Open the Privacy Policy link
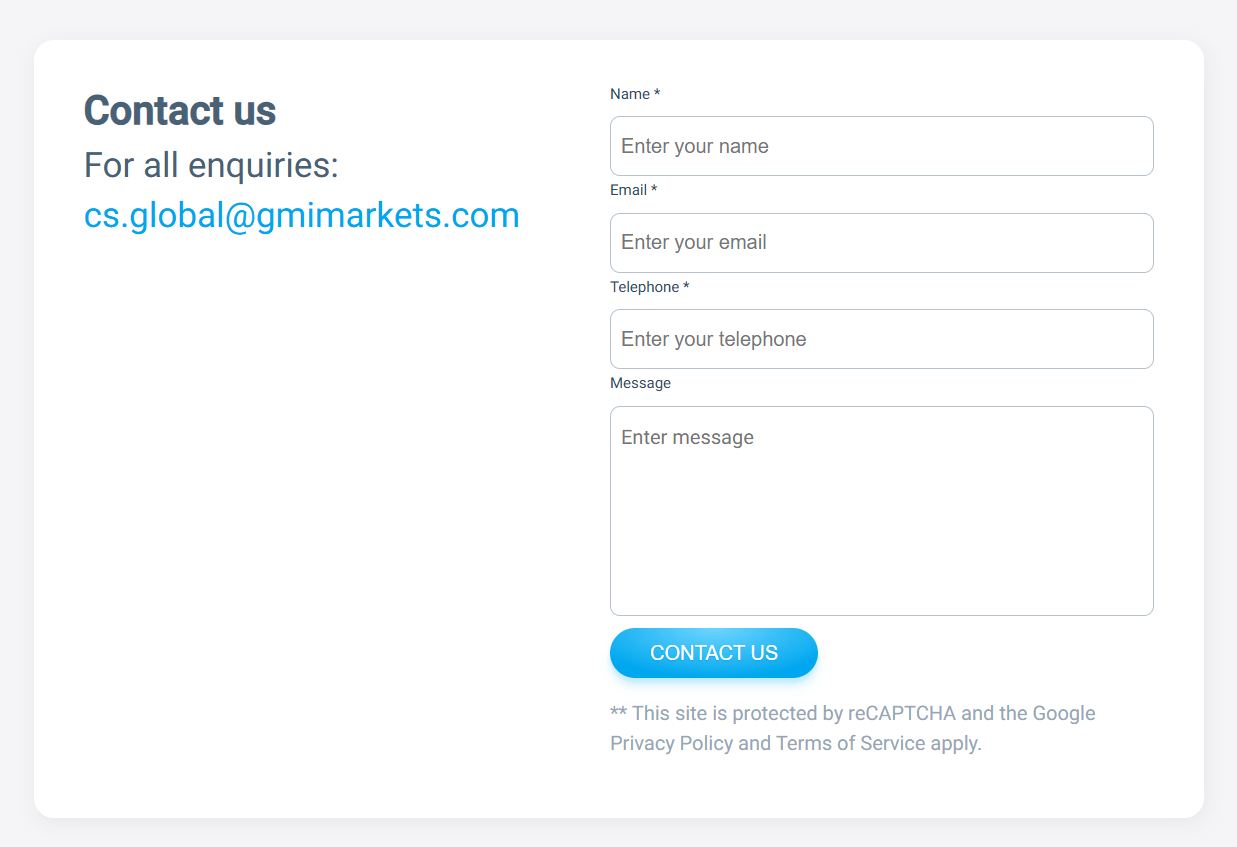The width and height of the screenshot is (1237, 847). click(x=672, y=743)
